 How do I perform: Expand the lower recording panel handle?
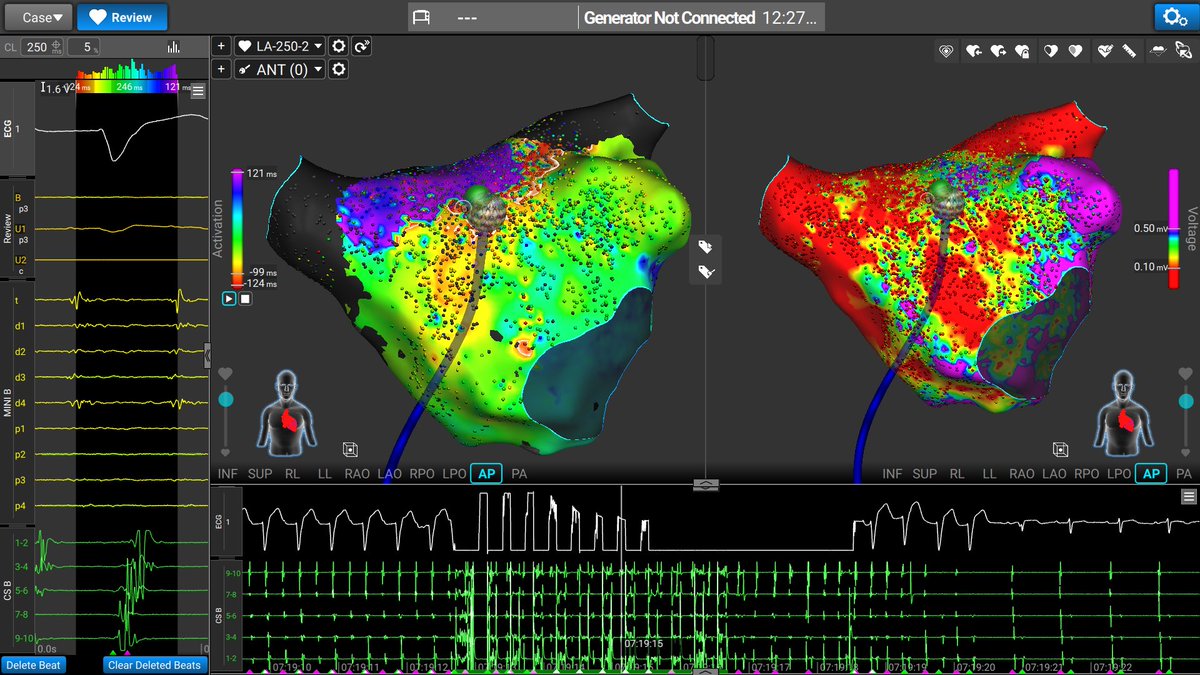705,483
